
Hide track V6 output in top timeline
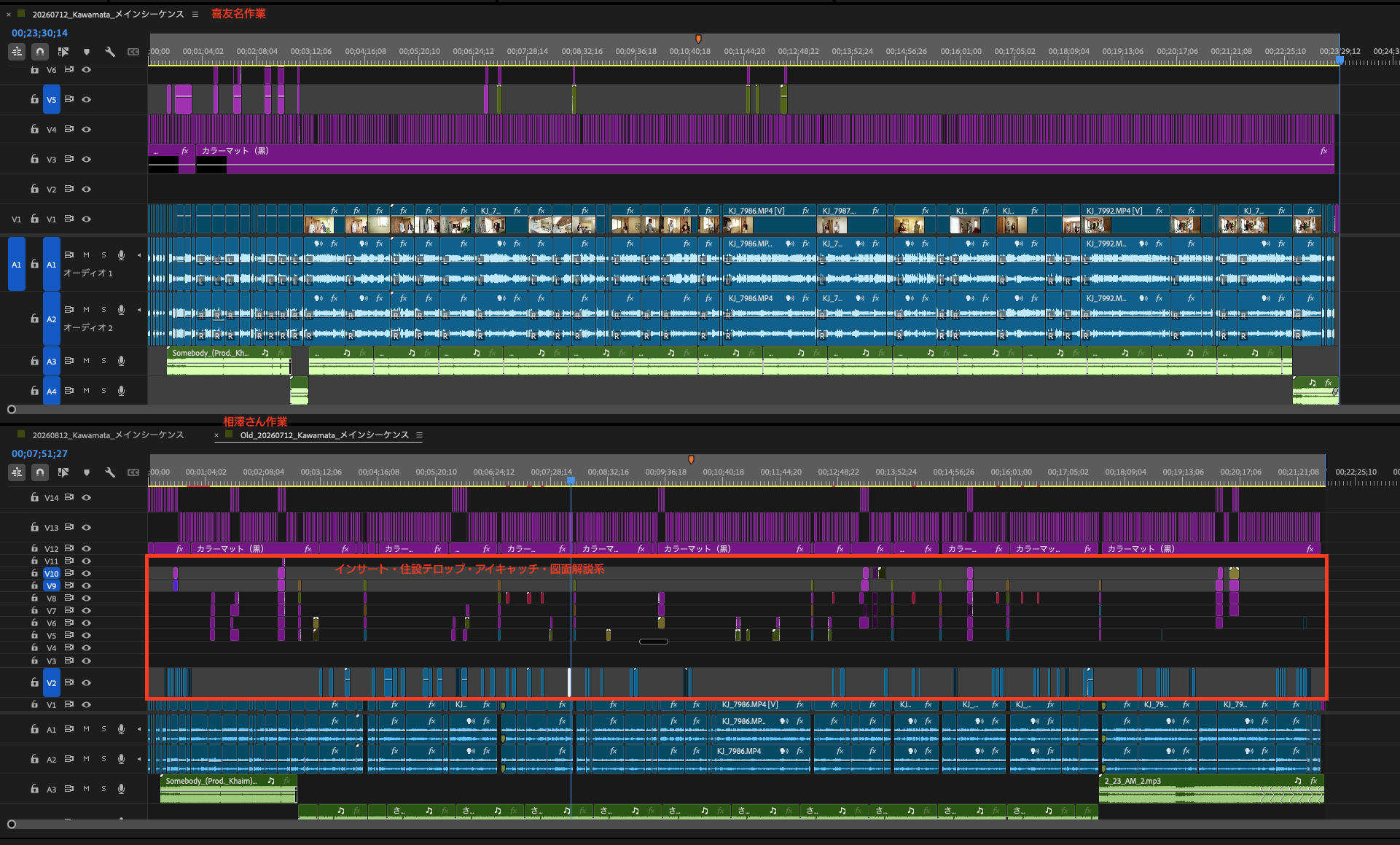[x=87, y=70]
